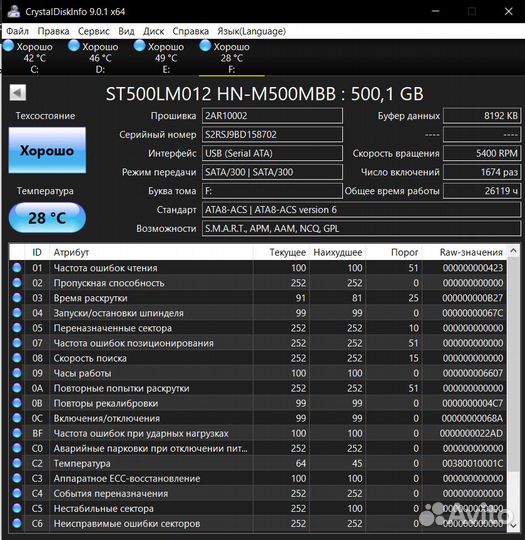Click status orb for attribute 0C Включения/отключения
The height and width of the screenshot is (540, 525).
(17, 418)
